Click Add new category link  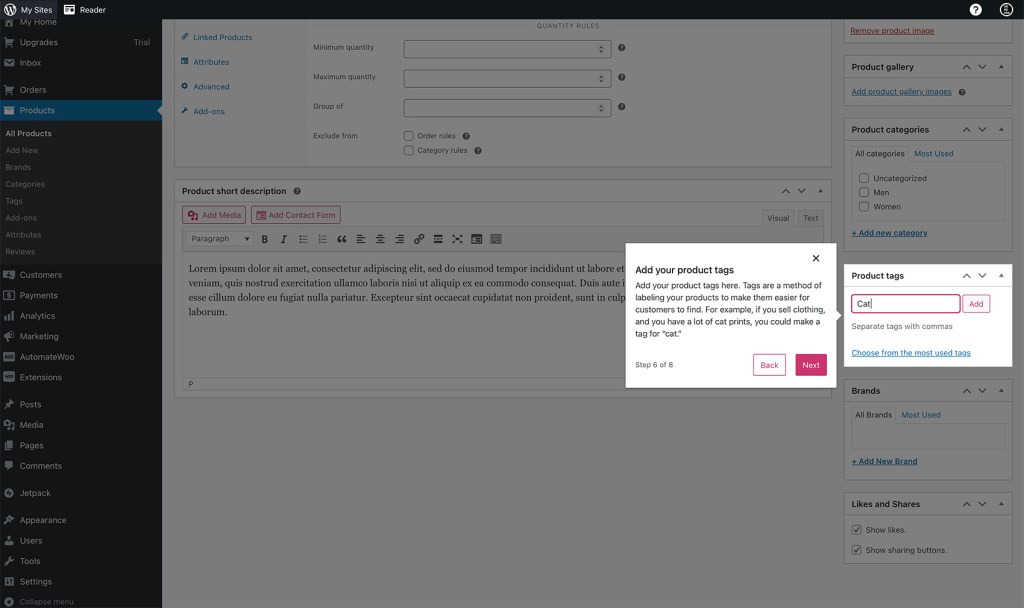tap(889, 232)
